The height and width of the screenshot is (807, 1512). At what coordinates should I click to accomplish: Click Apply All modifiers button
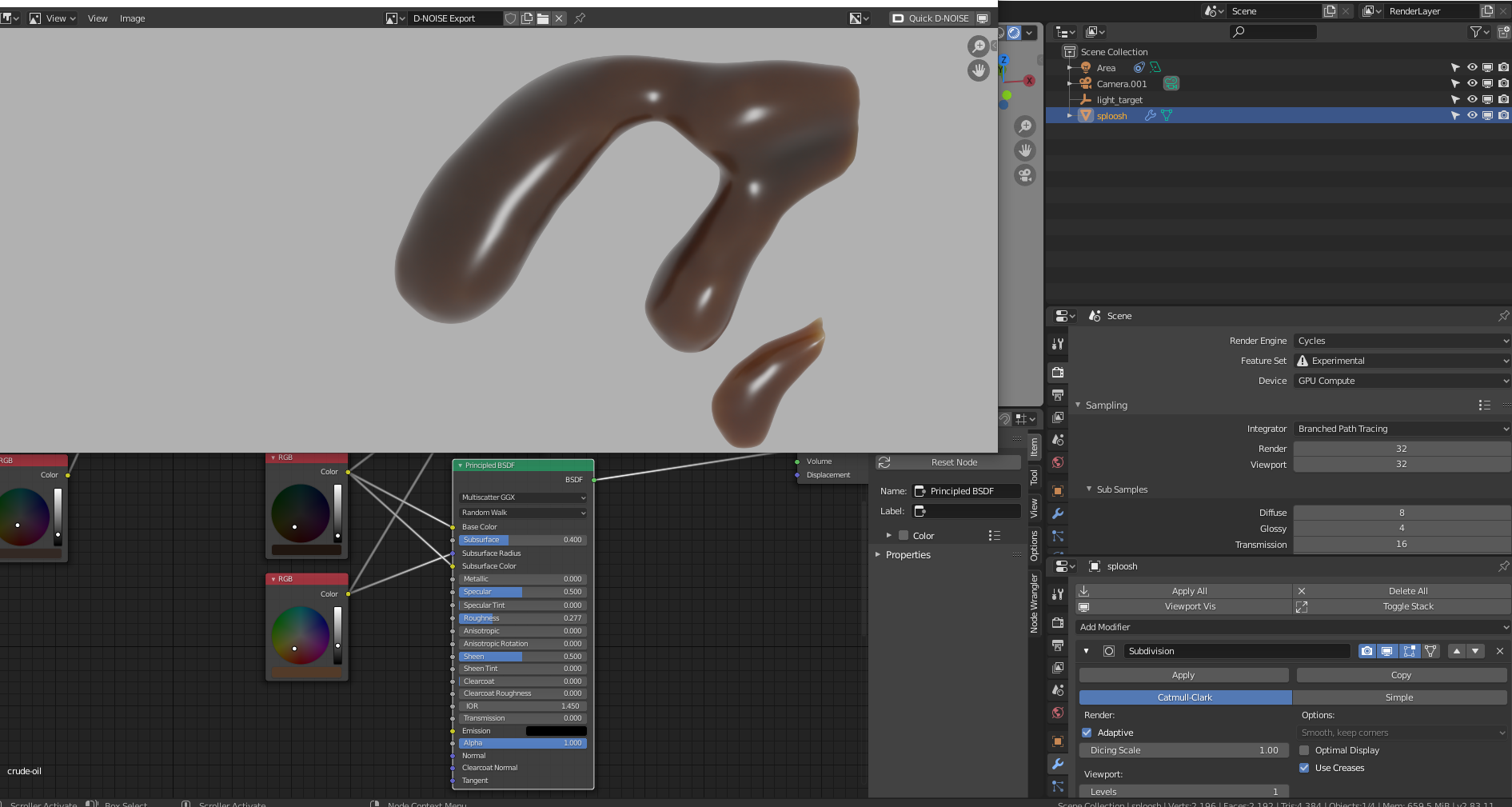pos(1183,591)
